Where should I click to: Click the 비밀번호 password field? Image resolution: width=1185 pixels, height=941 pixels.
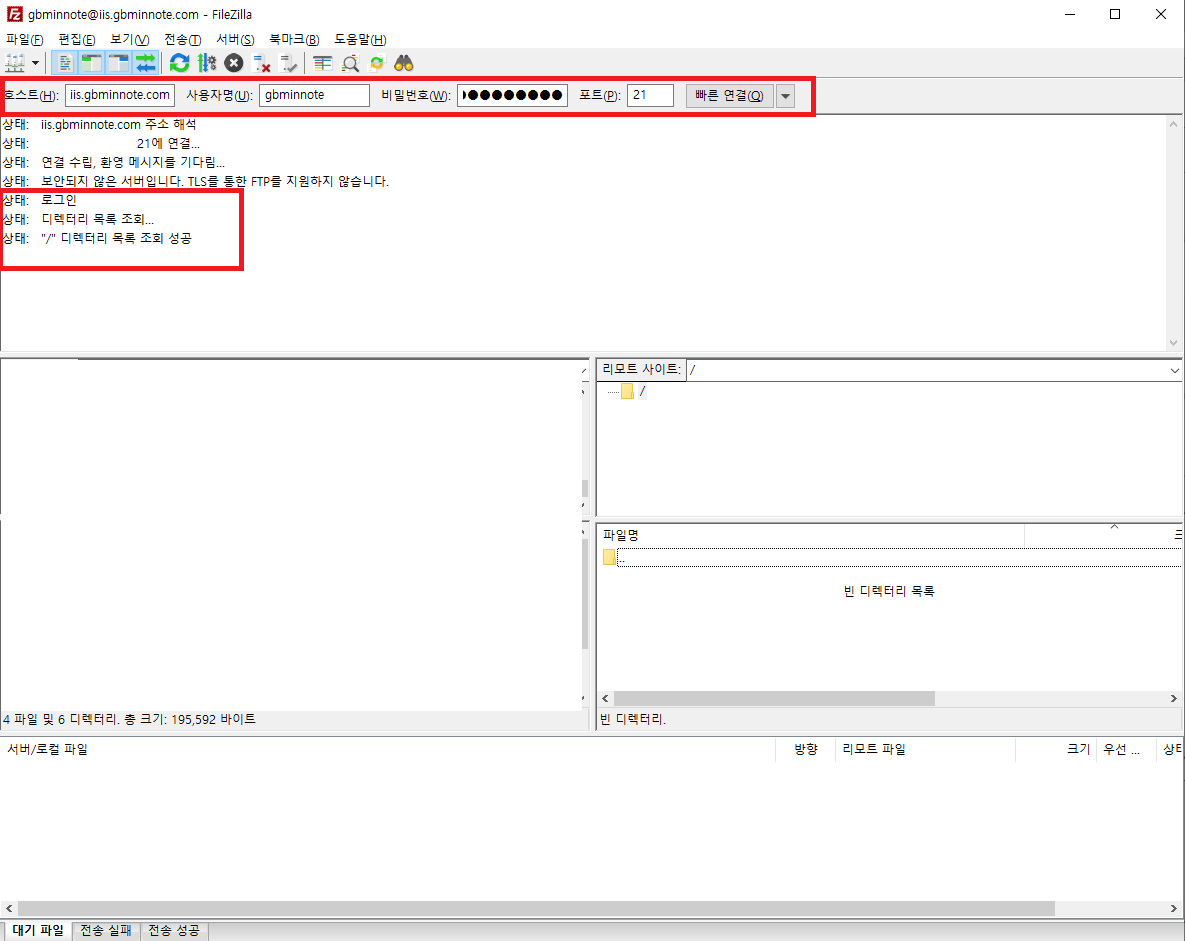512,95
